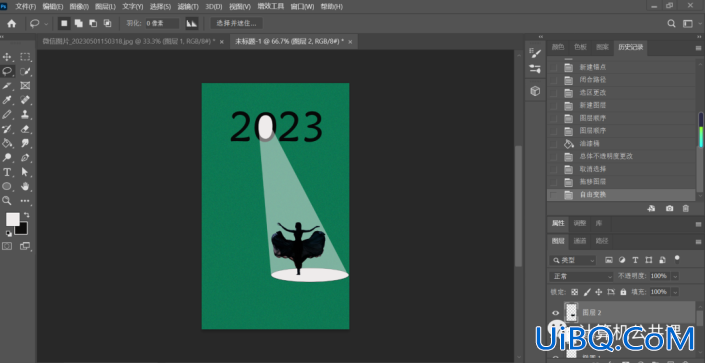705x363 pixels.
Task: Select the 油漆桶 history state
Action: coord(621,143)
